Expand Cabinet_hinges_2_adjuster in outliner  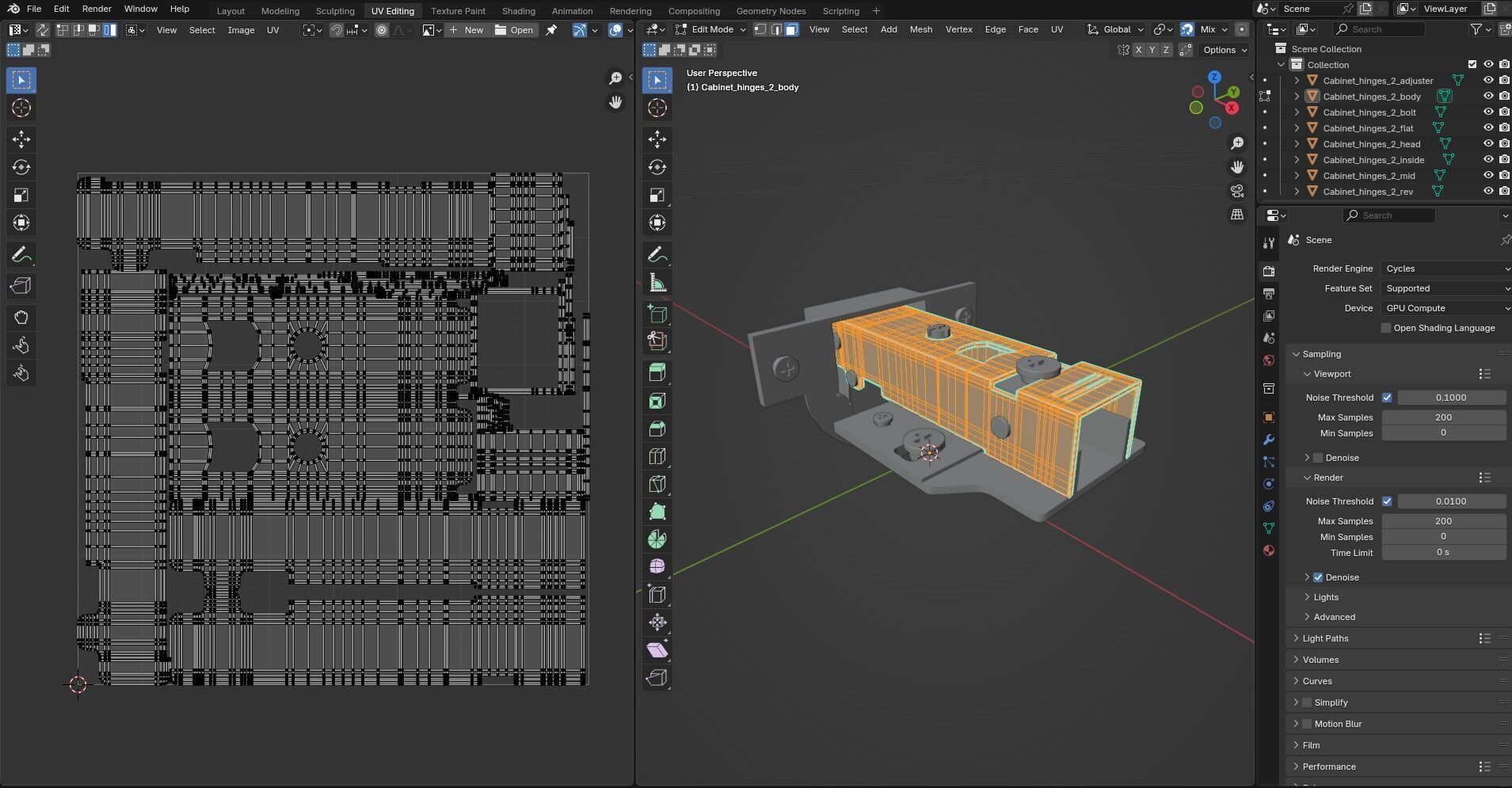[1297, 81]
